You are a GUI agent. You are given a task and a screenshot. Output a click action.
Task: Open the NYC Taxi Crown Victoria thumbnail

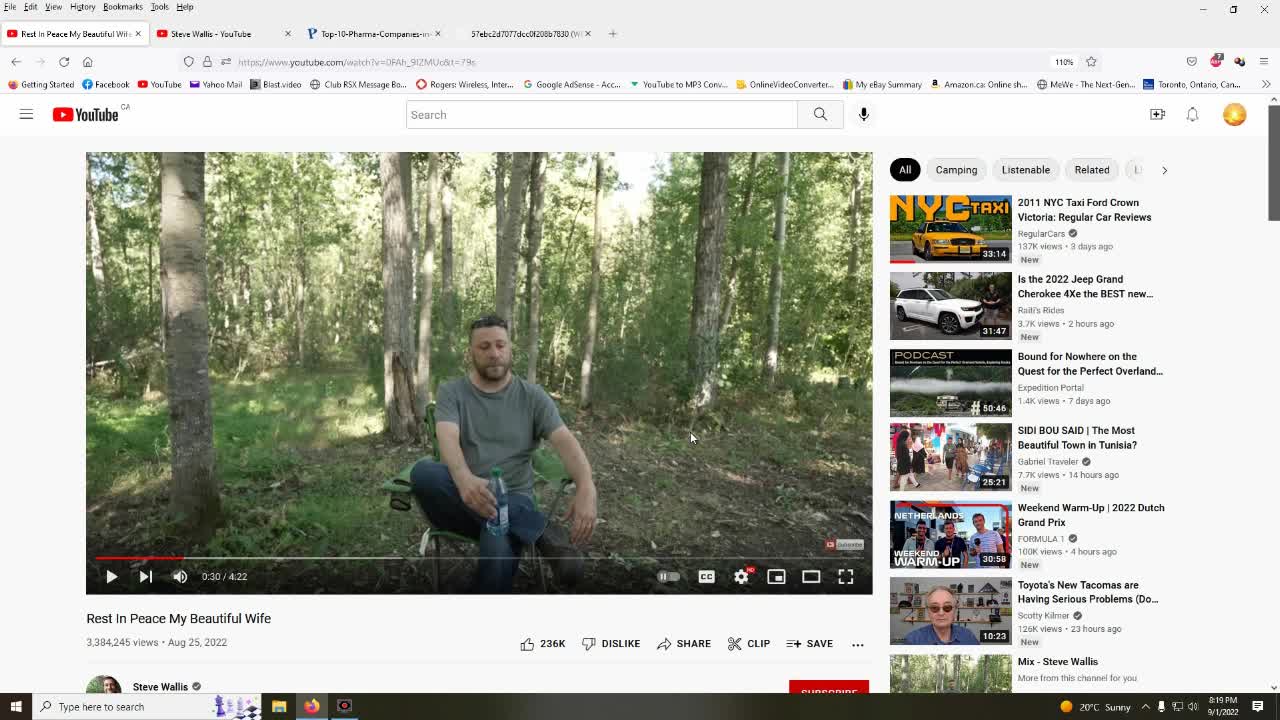click(951, 229)
